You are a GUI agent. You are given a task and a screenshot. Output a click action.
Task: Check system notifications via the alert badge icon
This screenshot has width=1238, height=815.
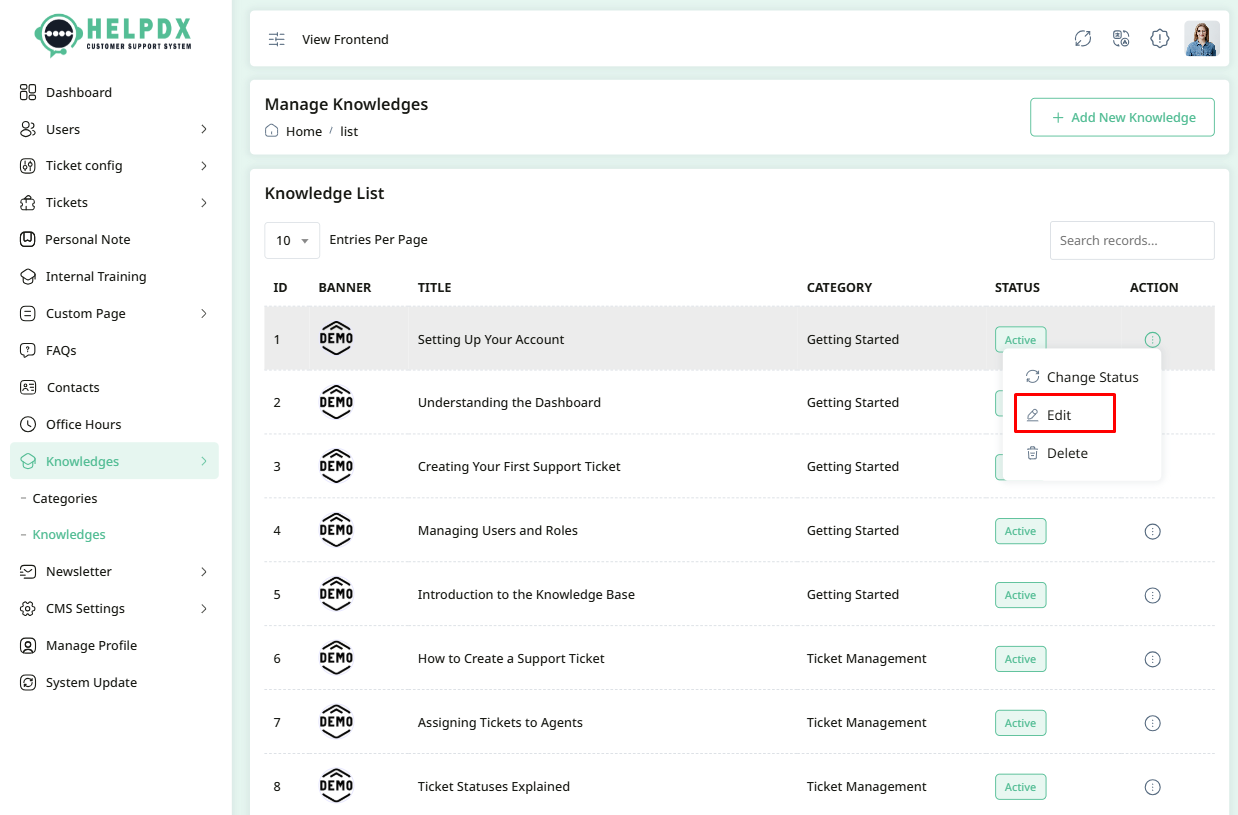[1159, 38]
